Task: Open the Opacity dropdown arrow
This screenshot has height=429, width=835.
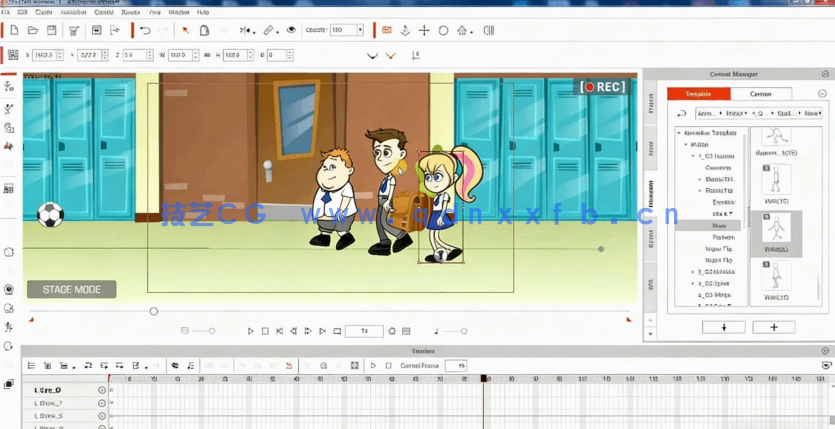Action: (x=360, y=30)
